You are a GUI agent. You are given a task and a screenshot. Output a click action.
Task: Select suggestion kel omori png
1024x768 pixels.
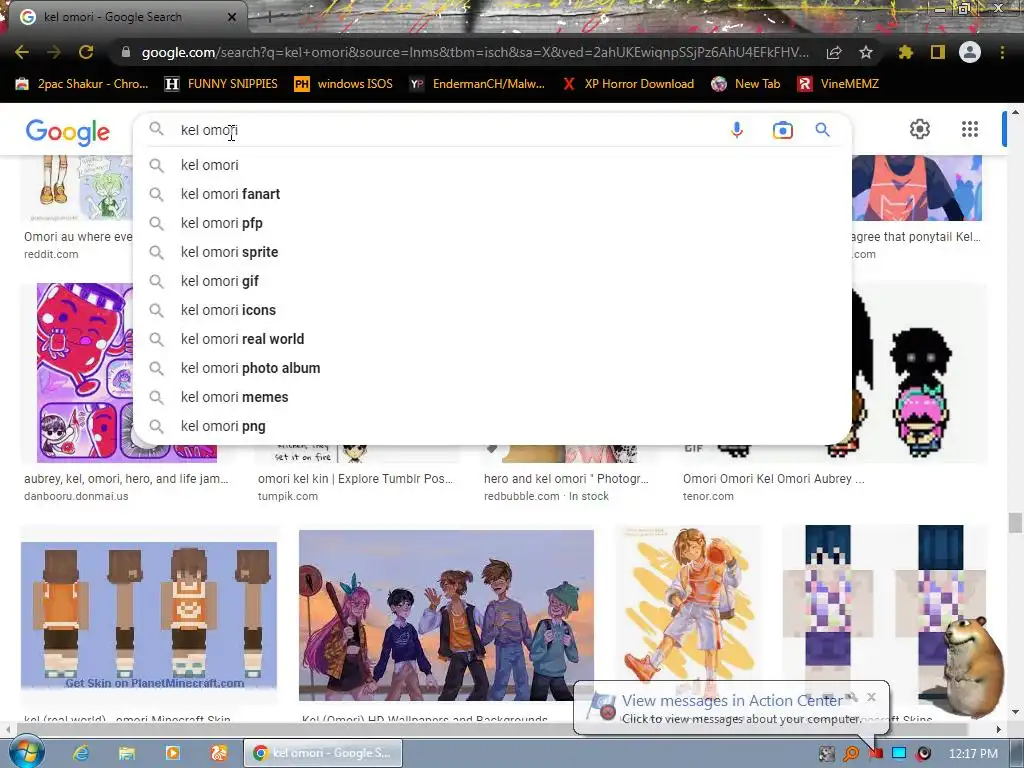[x=492, y=426]
